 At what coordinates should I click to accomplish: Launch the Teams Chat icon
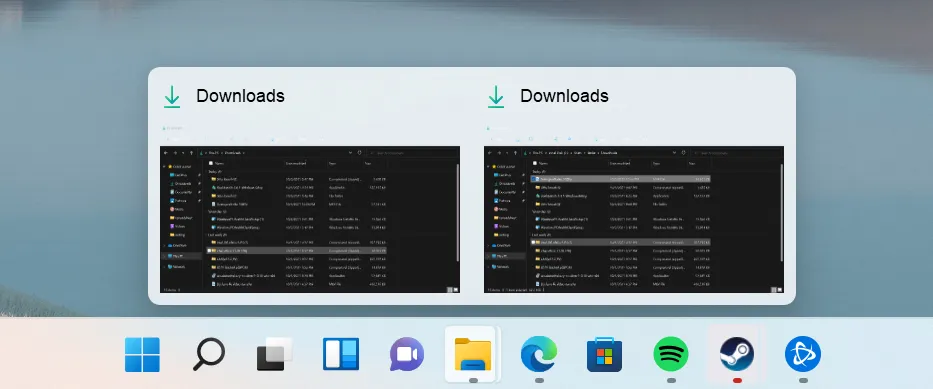pyautogui.click(x=407, y=355)
